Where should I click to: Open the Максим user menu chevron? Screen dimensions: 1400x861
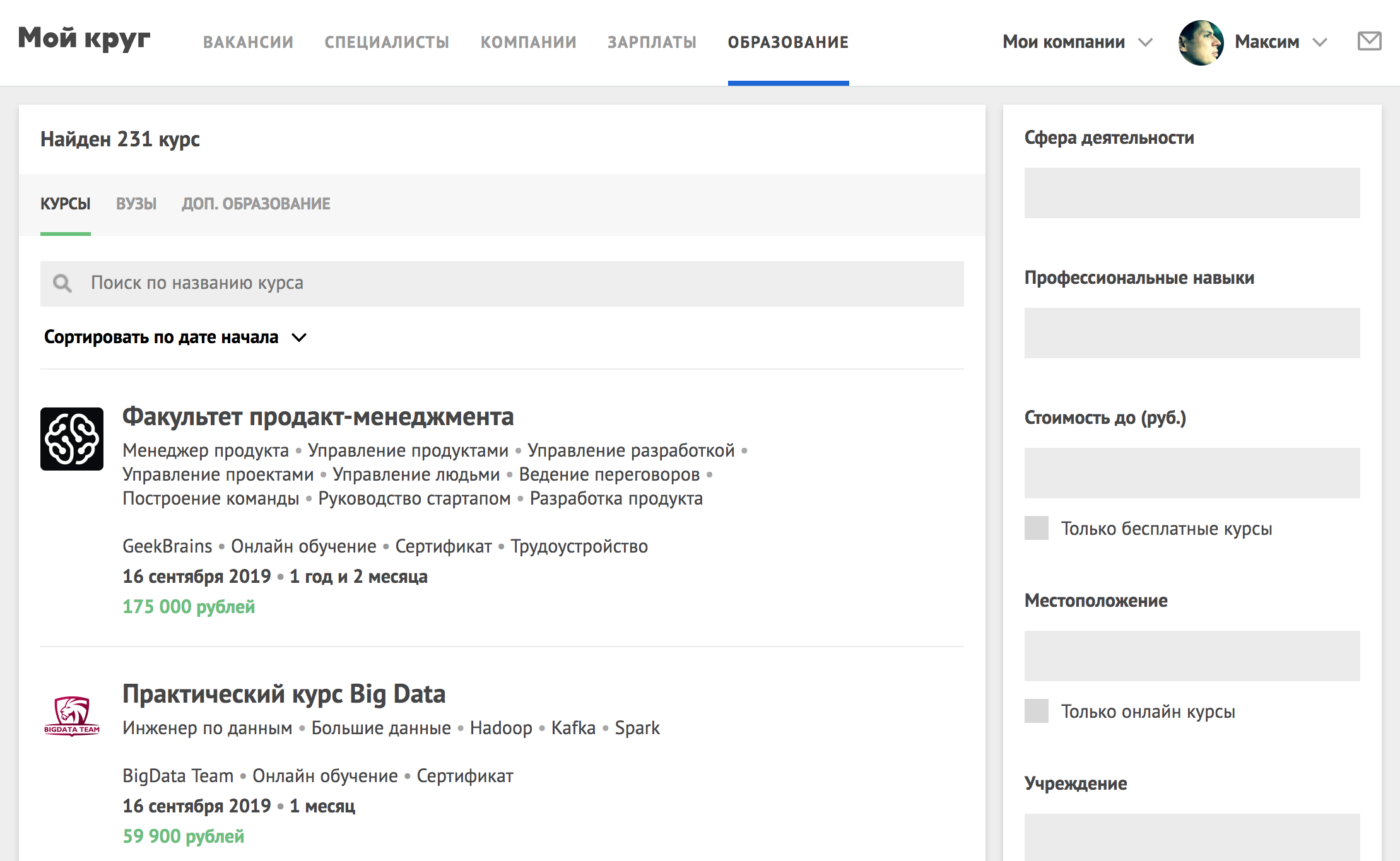[x=1320, y=42]
